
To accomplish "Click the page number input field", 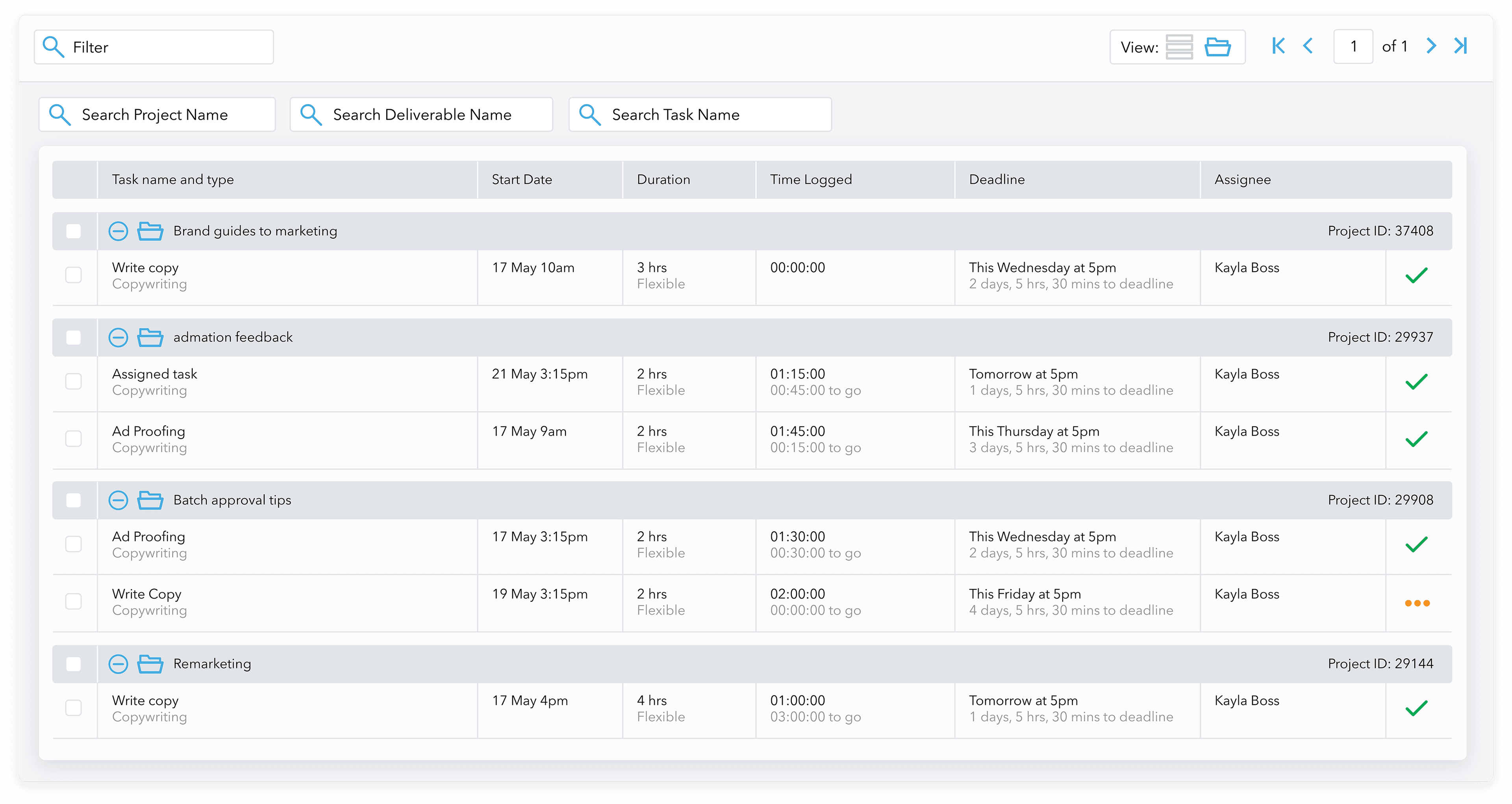I will point(1353,46).
